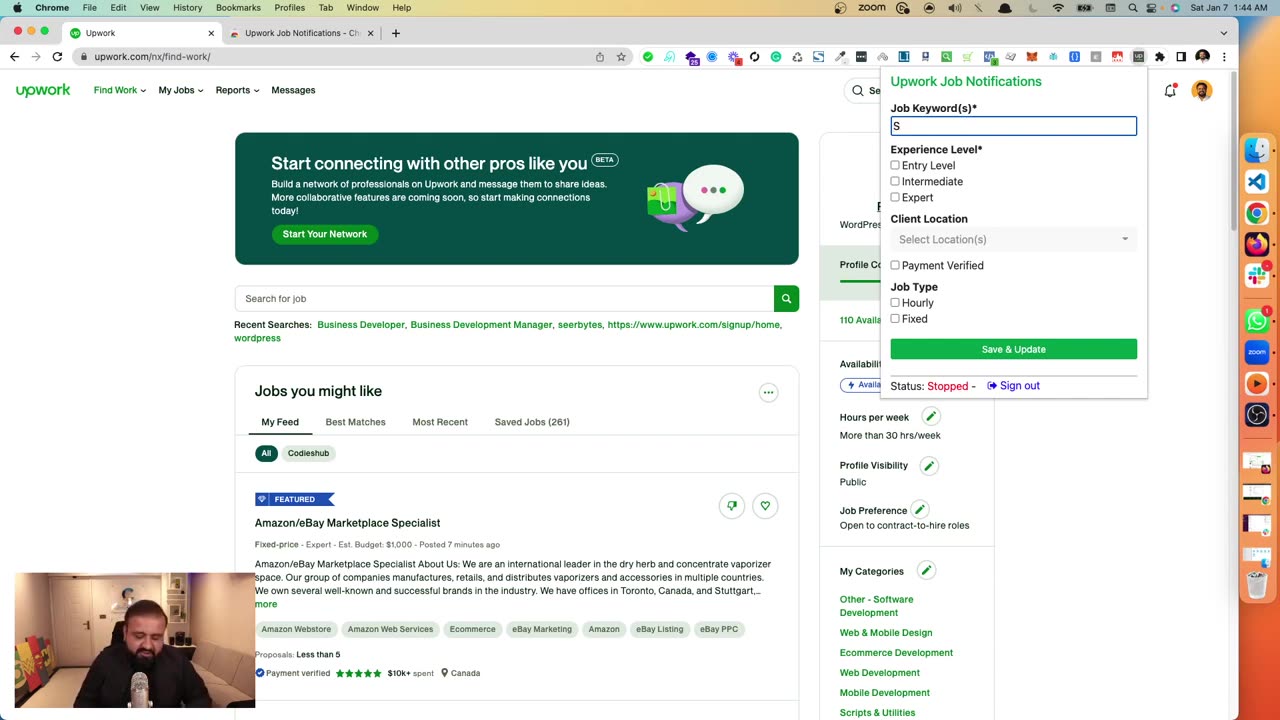Expand the Reports menu
This screenshot has width=1280, height=720.
point(237,90)
